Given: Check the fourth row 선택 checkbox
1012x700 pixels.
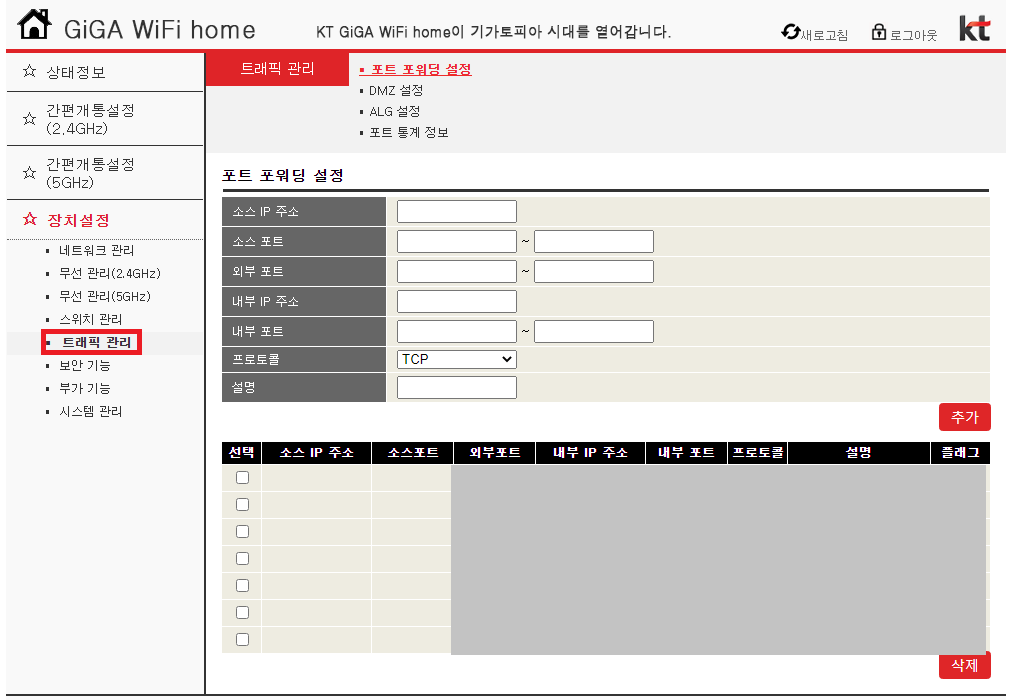Looking at the screenshot, I should click(243, 559).
